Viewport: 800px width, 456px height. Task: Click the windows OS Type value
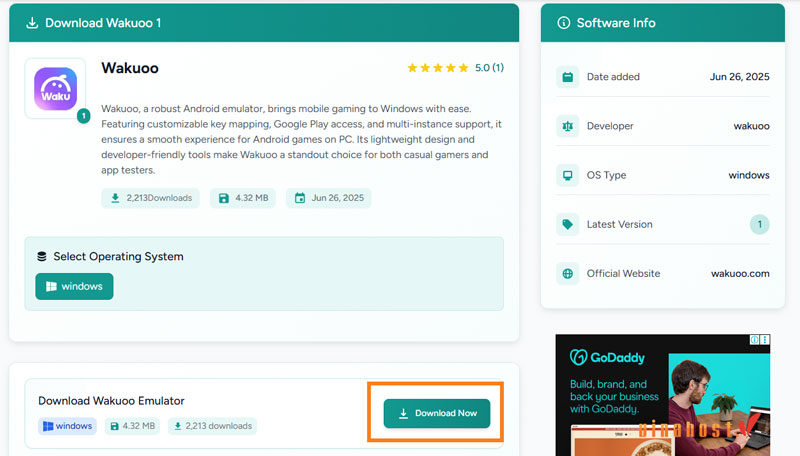pyautogui.click(x=748, y=175)
